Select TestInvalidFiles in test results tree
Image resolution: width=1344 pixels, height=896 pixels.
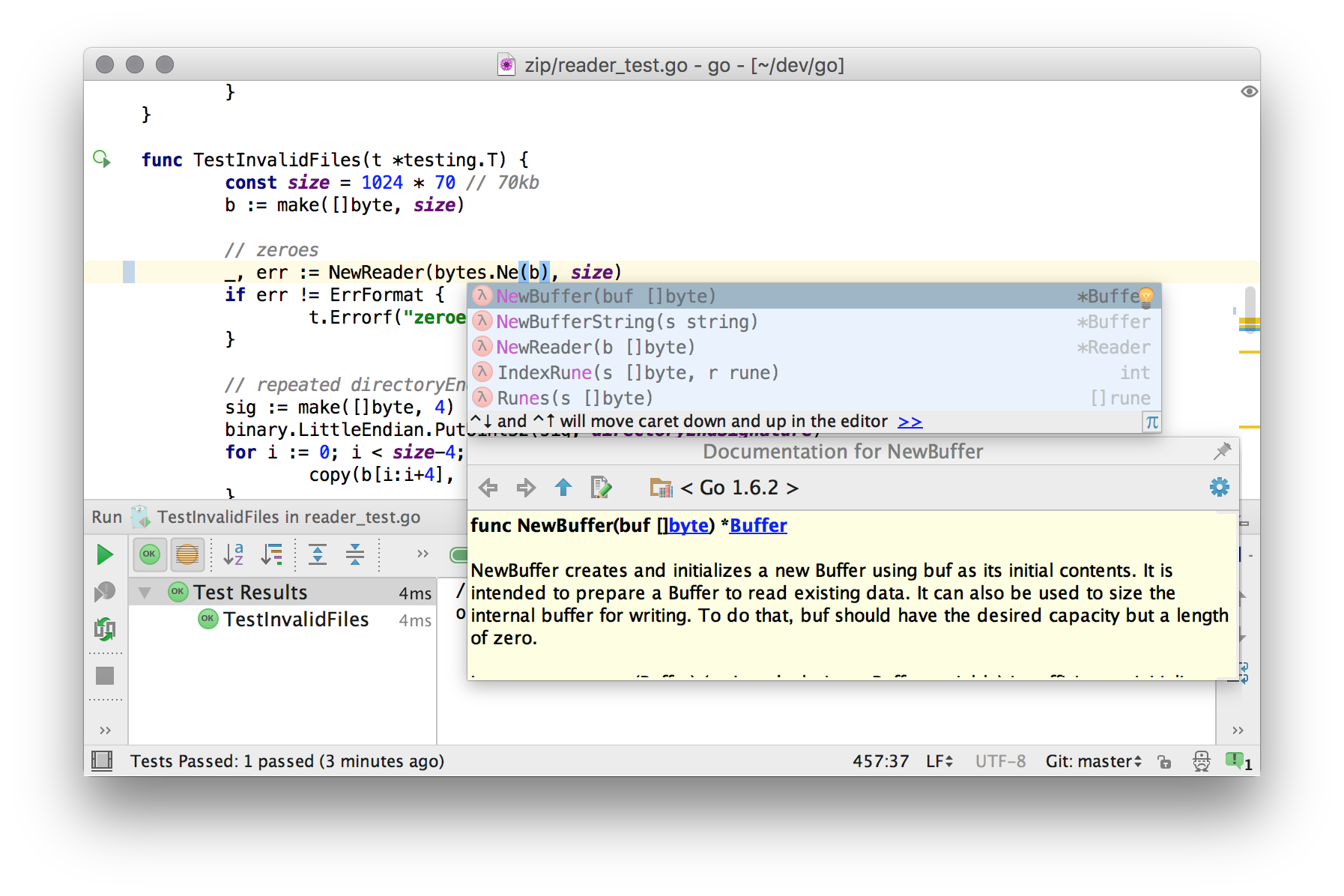[x=295, y=620]
